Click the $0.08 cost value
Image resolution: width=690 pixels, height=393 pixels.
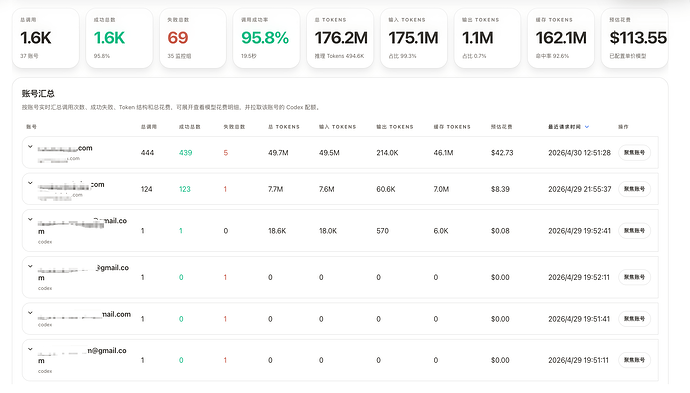[500, 231]
